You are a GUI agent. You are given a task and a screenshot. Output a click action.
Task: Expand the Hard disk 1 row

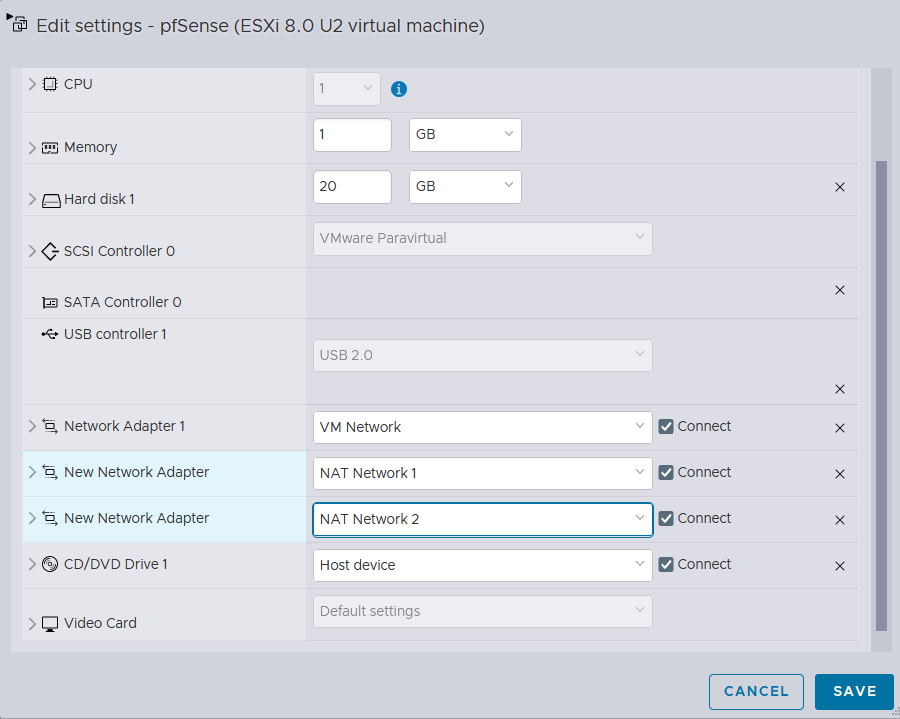pos(32,199)
